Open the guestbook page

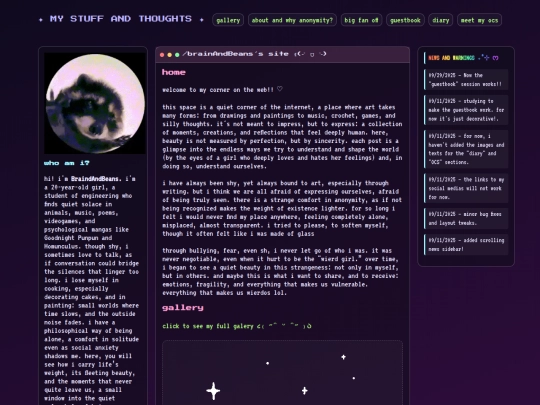[x=405, y=20]
